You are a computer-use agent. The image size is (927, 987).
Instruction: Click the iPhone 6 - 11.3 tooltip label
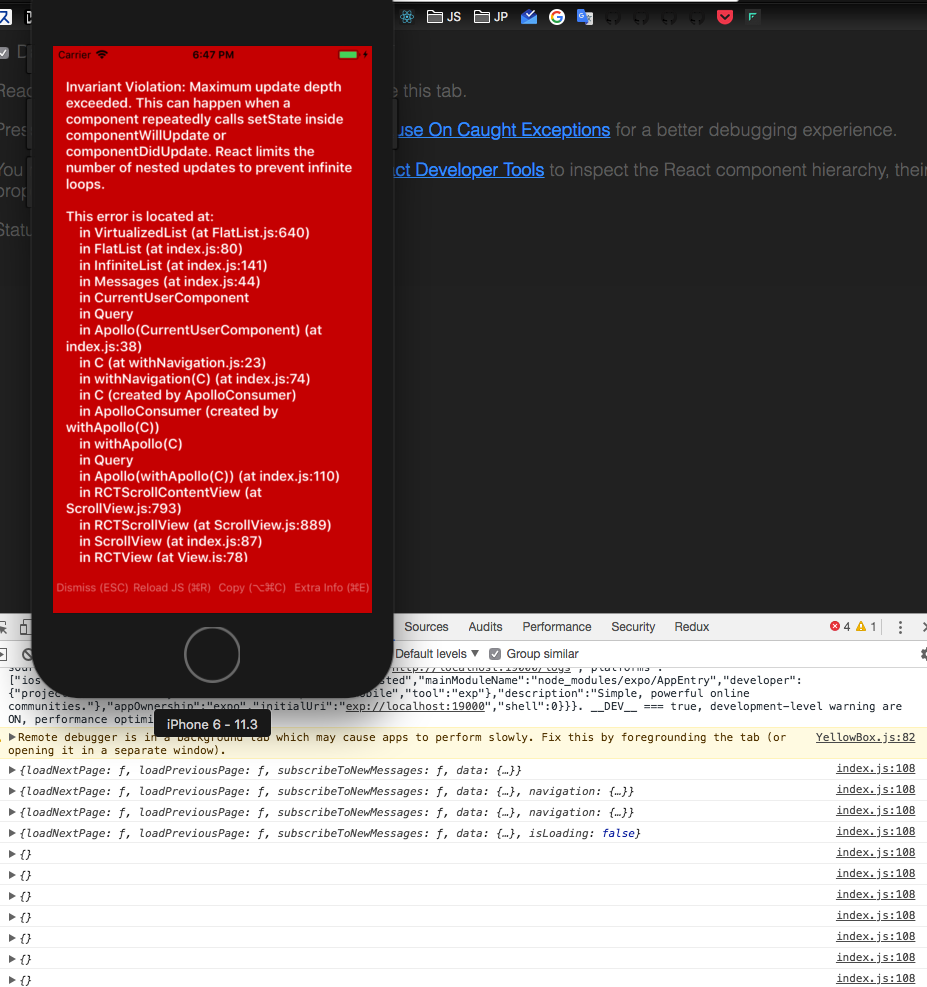click(x=212, y=725)
